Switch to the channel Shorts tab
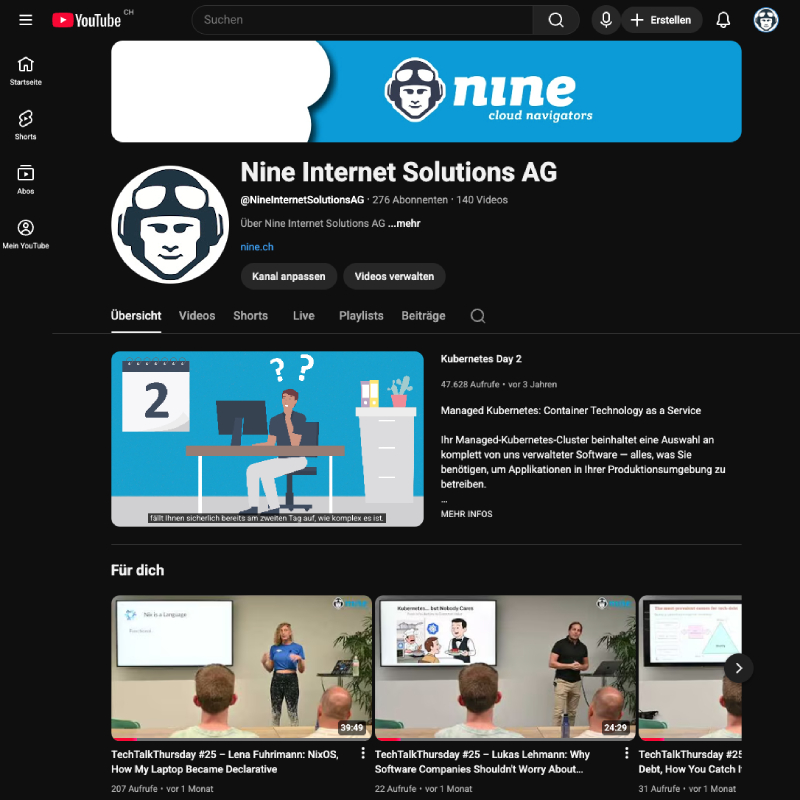Viewport: 800px width, 800px height. [x=251, y=316]
